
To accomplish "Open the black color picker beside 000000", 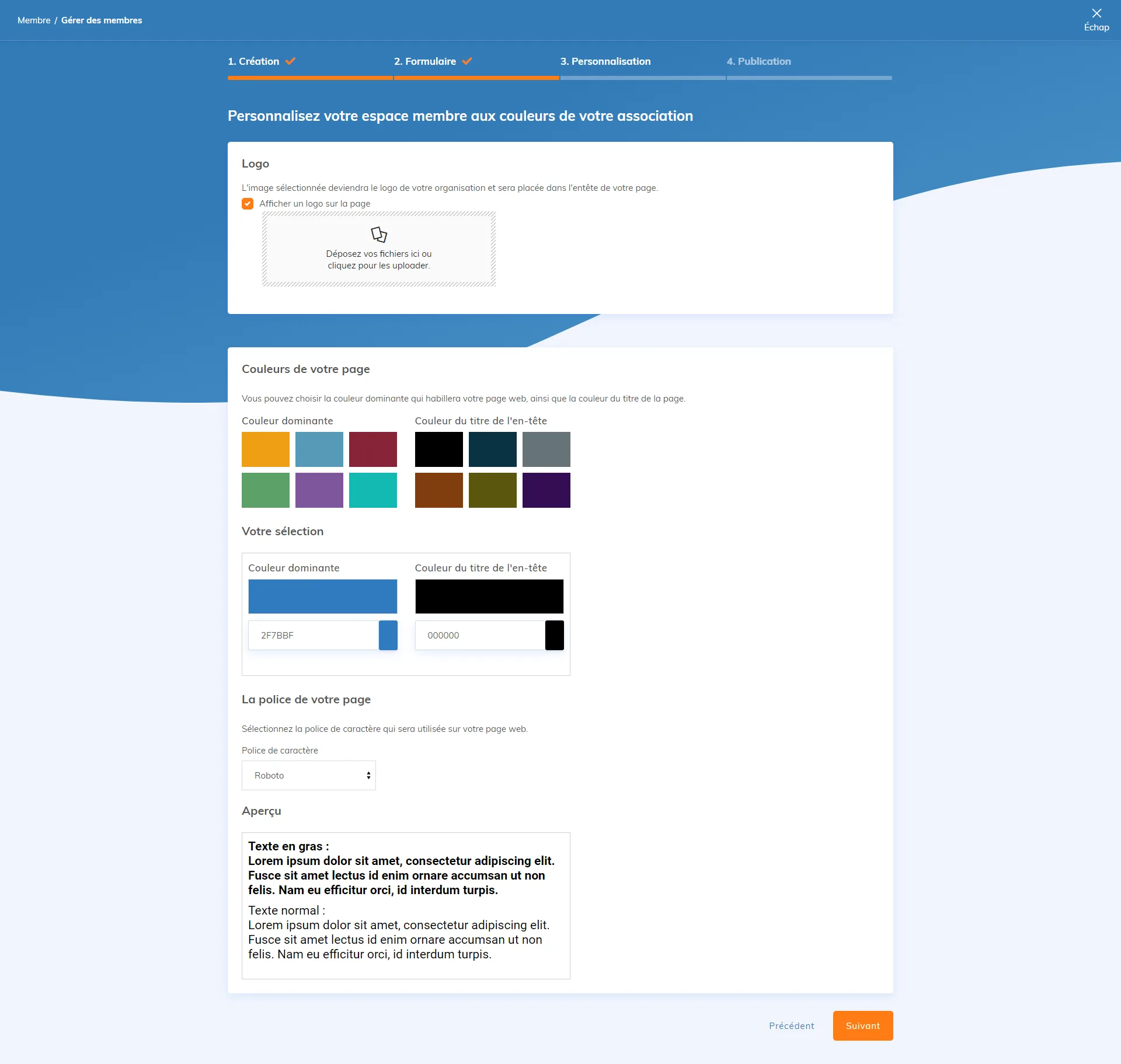I will (555, 635).
